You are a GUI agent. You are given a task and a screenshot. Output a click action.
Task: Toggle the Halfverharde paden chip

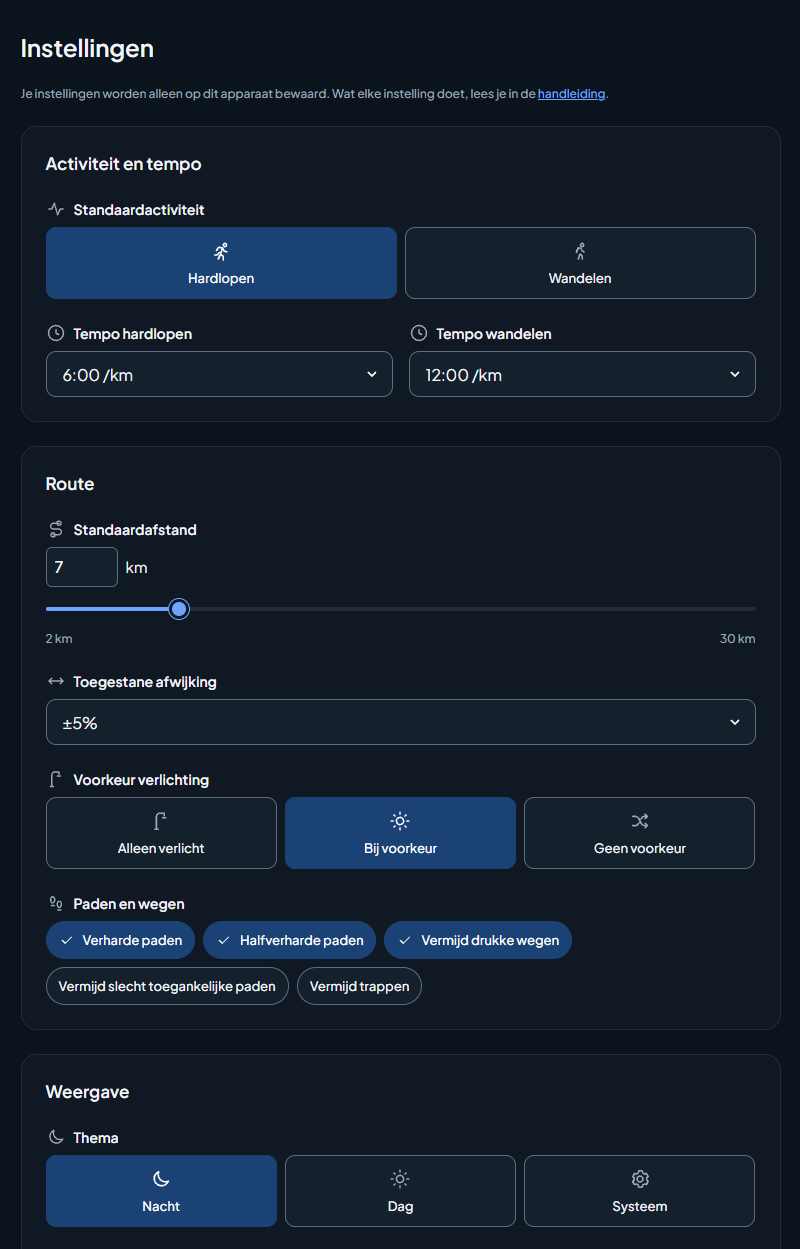tap(289, 940)
